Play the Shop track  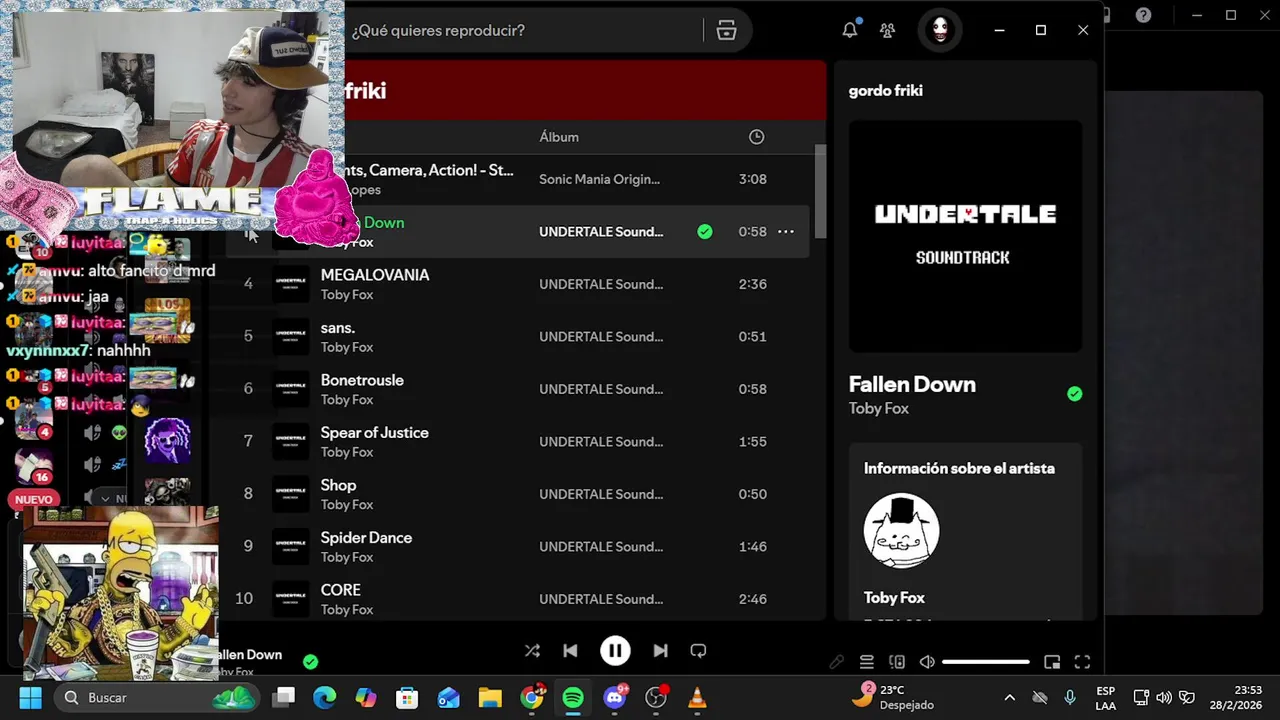(338, 485)
